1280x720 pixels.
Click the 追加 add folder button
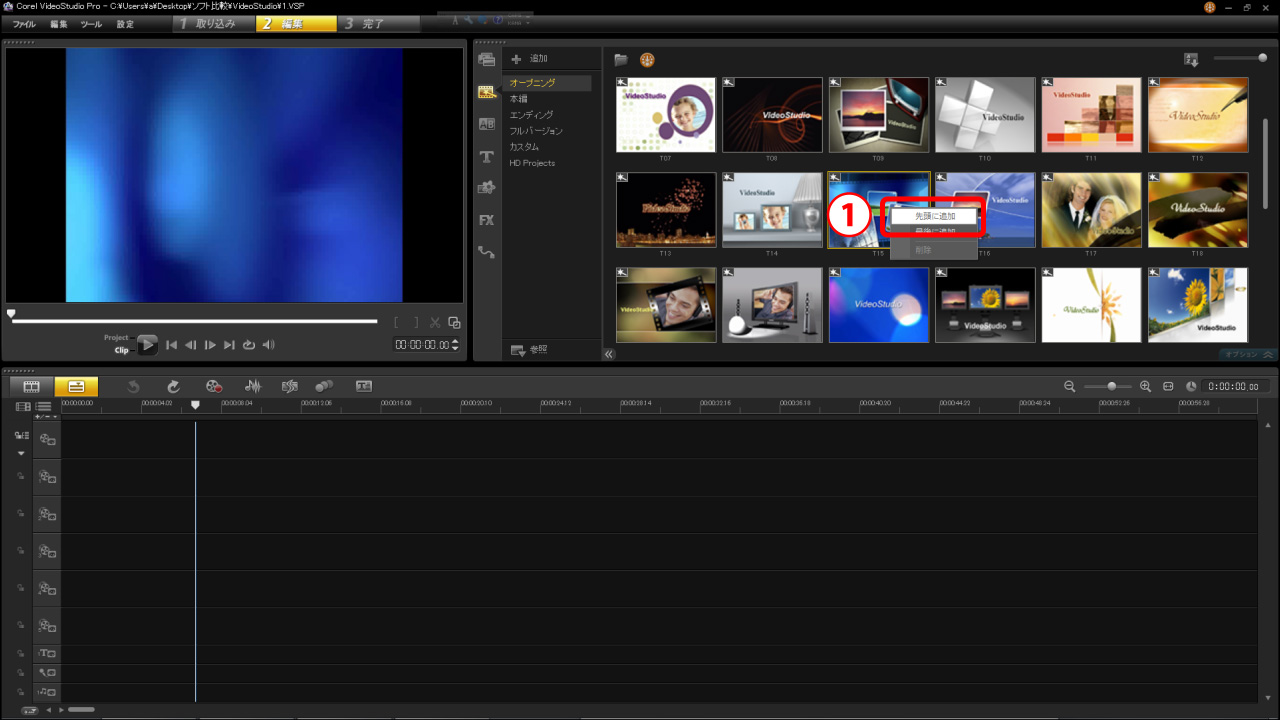tap(529, 59)
